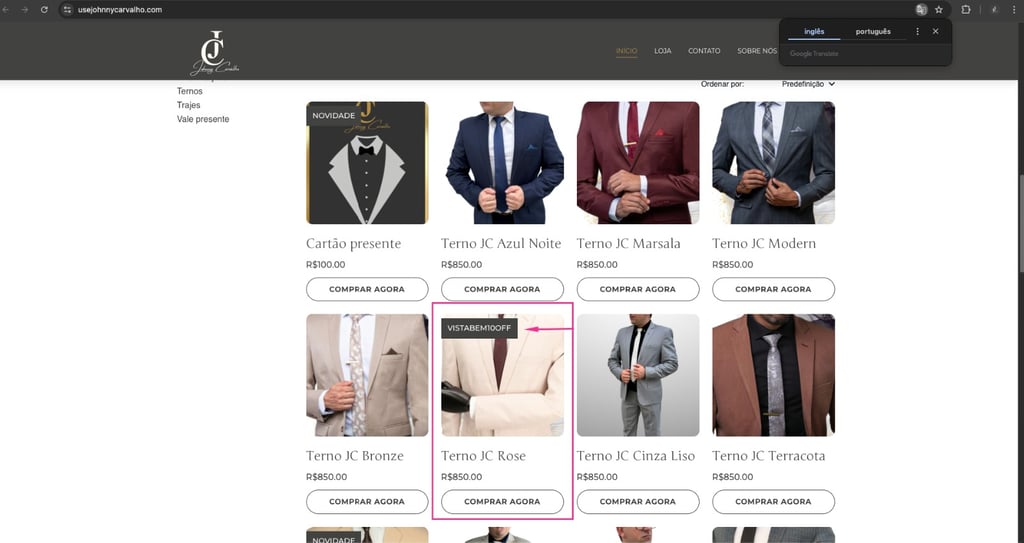
Task: Open the browser extensions puzzle icon
Action: 966,10
